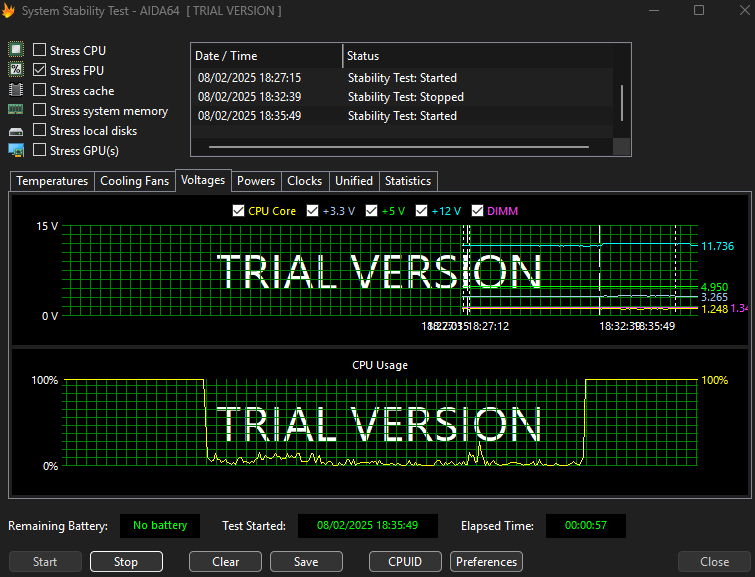Select the 18:35:49 Stability Test: Started row
This screenshot has height=577, width=755.
point(402,116)
